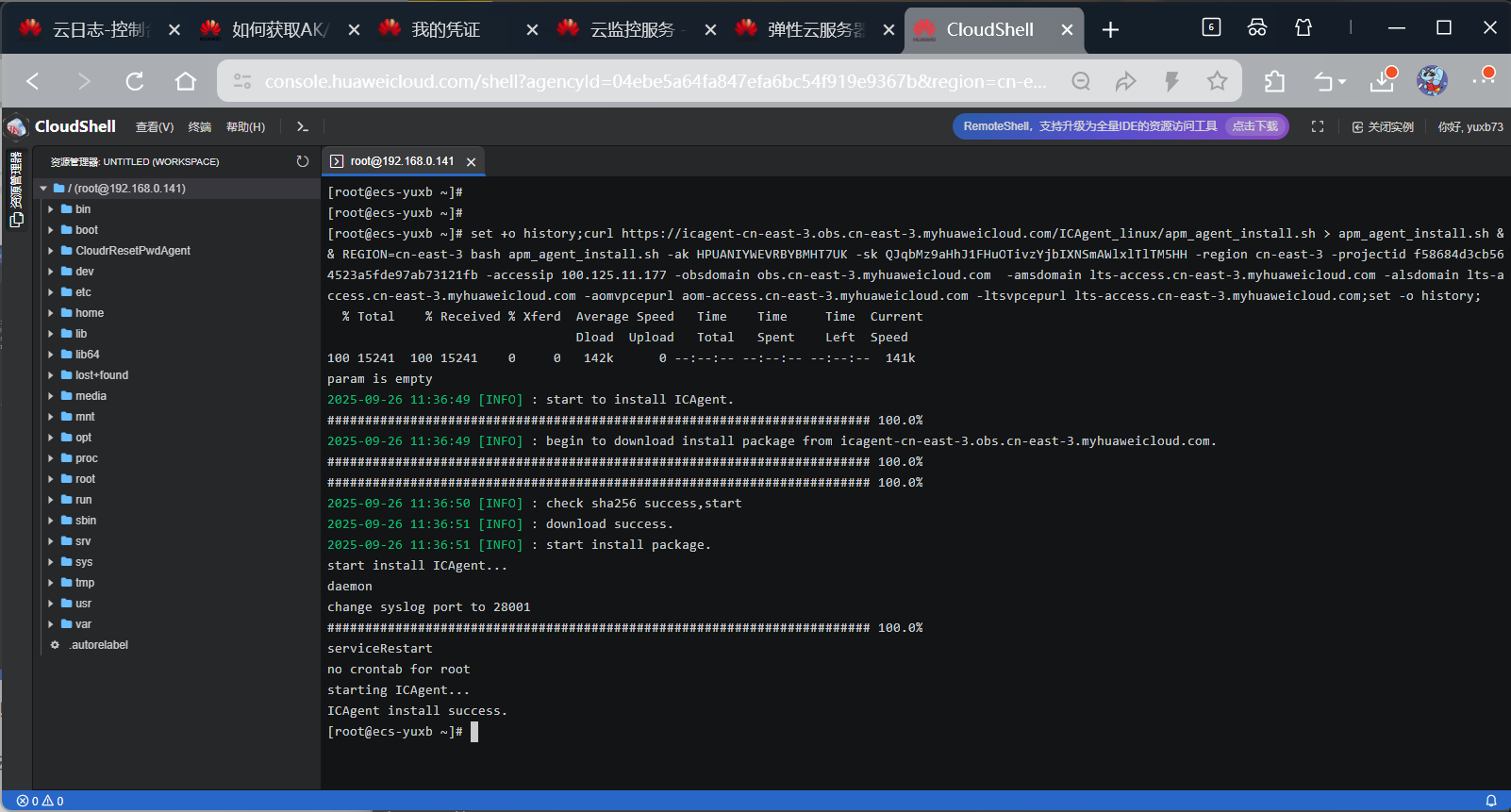
Task: Open the 查看(V) menu
Action: [x=155, y=126]
